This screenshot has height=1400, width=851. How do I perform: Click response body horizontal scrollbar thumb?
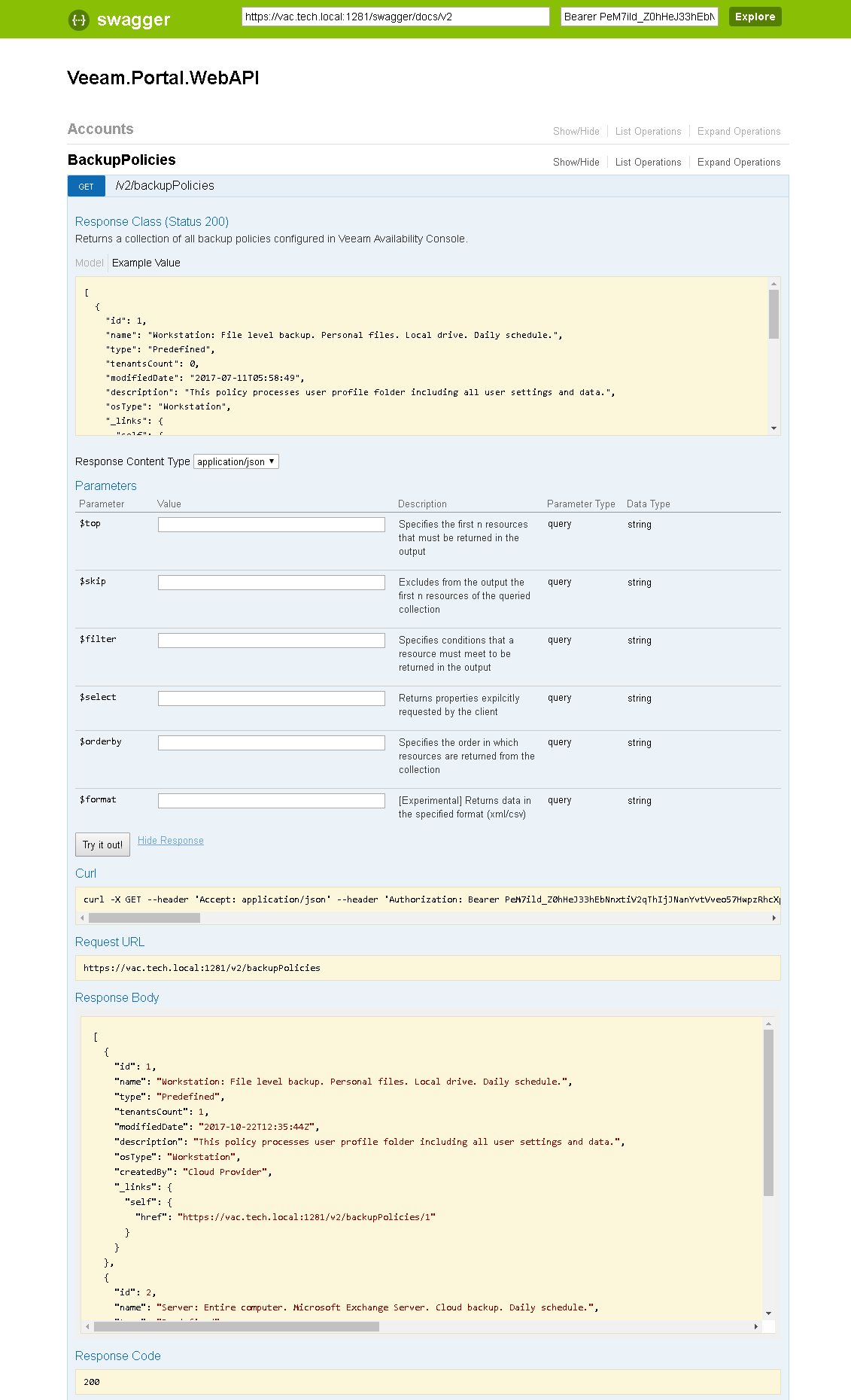pyautogui.click(x=236, y=1327)
